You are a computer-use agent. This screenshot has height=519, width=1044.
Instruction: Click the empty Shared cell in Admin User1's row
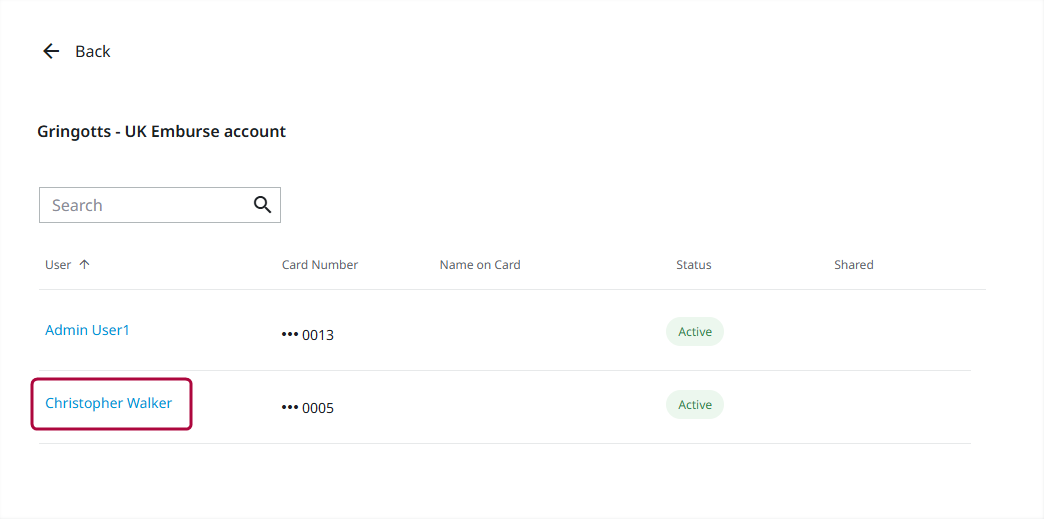coord(854,332)
